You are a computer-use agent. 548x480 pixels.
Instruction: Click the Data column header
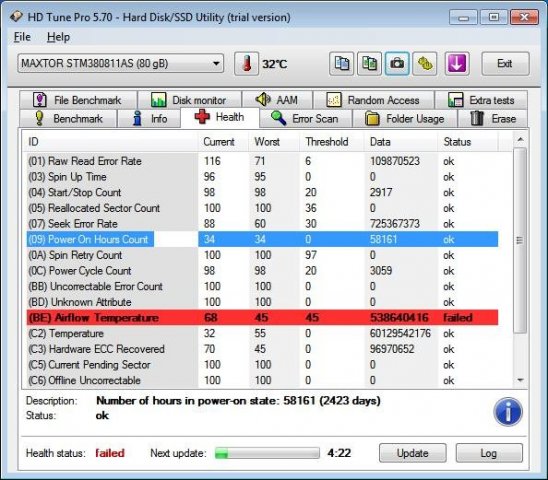401,142
